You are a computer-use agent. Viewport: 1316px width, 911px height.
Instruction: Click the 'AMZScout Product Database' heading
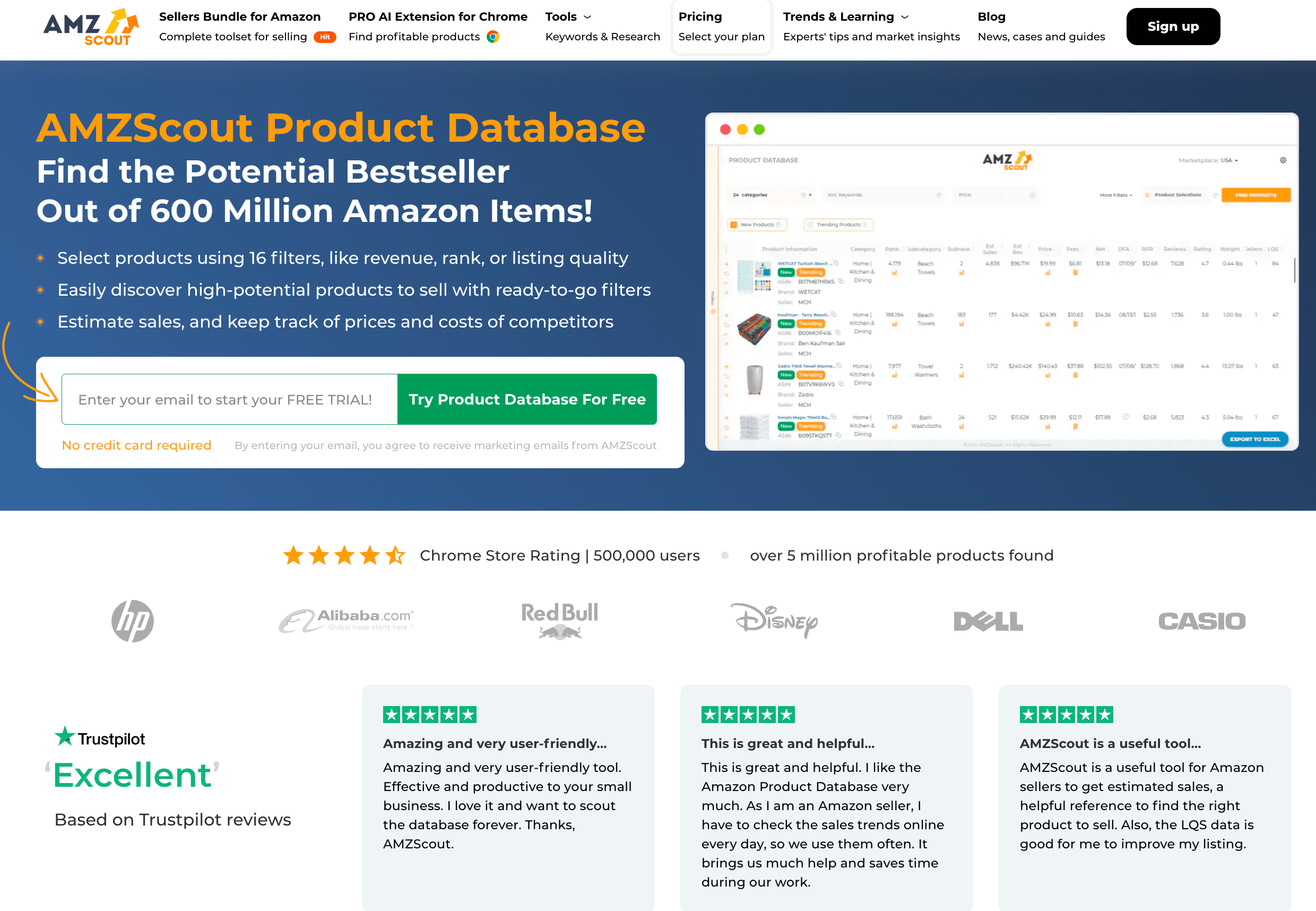341,127
